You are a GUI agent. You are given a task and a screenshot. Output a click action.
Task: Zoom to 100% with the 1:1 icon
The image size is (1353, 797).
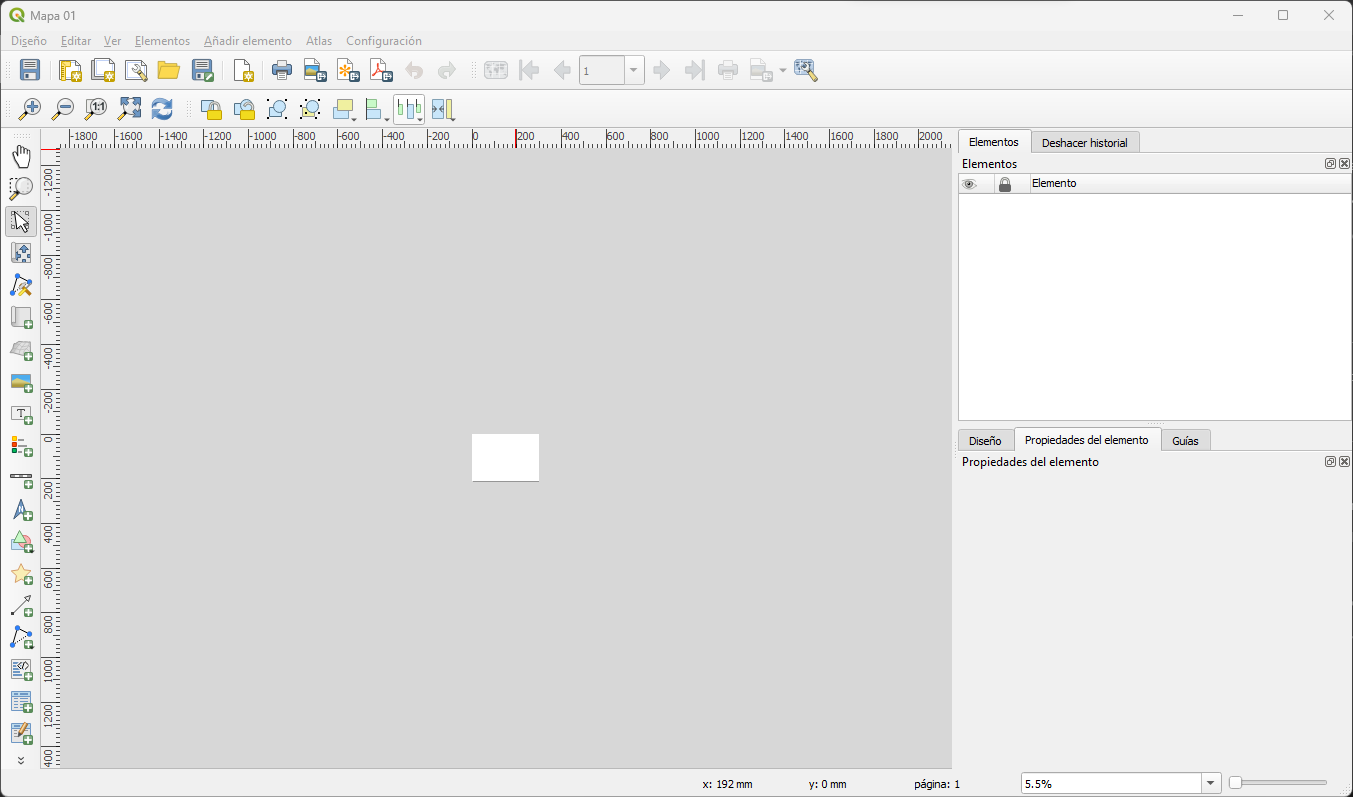[x=96, y=109]
